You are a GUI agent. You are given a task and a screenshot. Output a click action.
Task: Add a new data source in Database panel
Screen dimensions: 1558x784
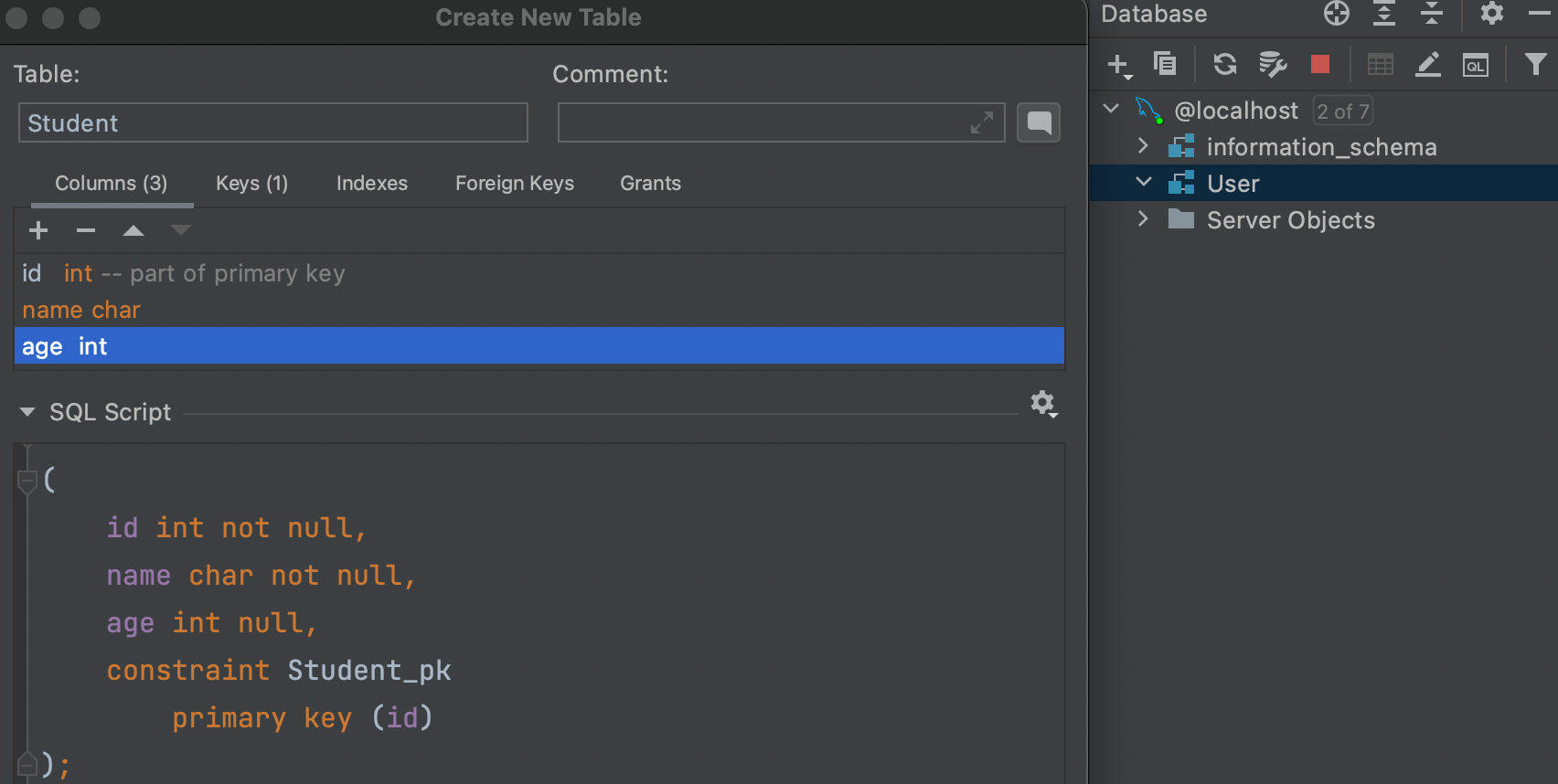tap(1119, 65)
